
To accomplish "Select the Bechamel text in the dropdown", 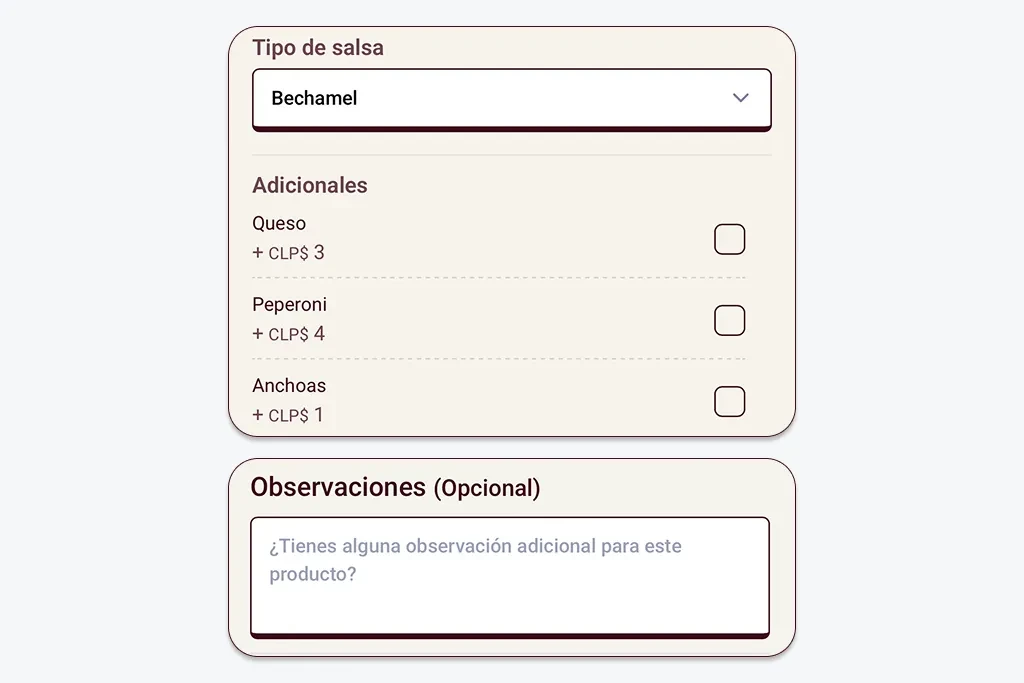I will [x=313, y=98].
